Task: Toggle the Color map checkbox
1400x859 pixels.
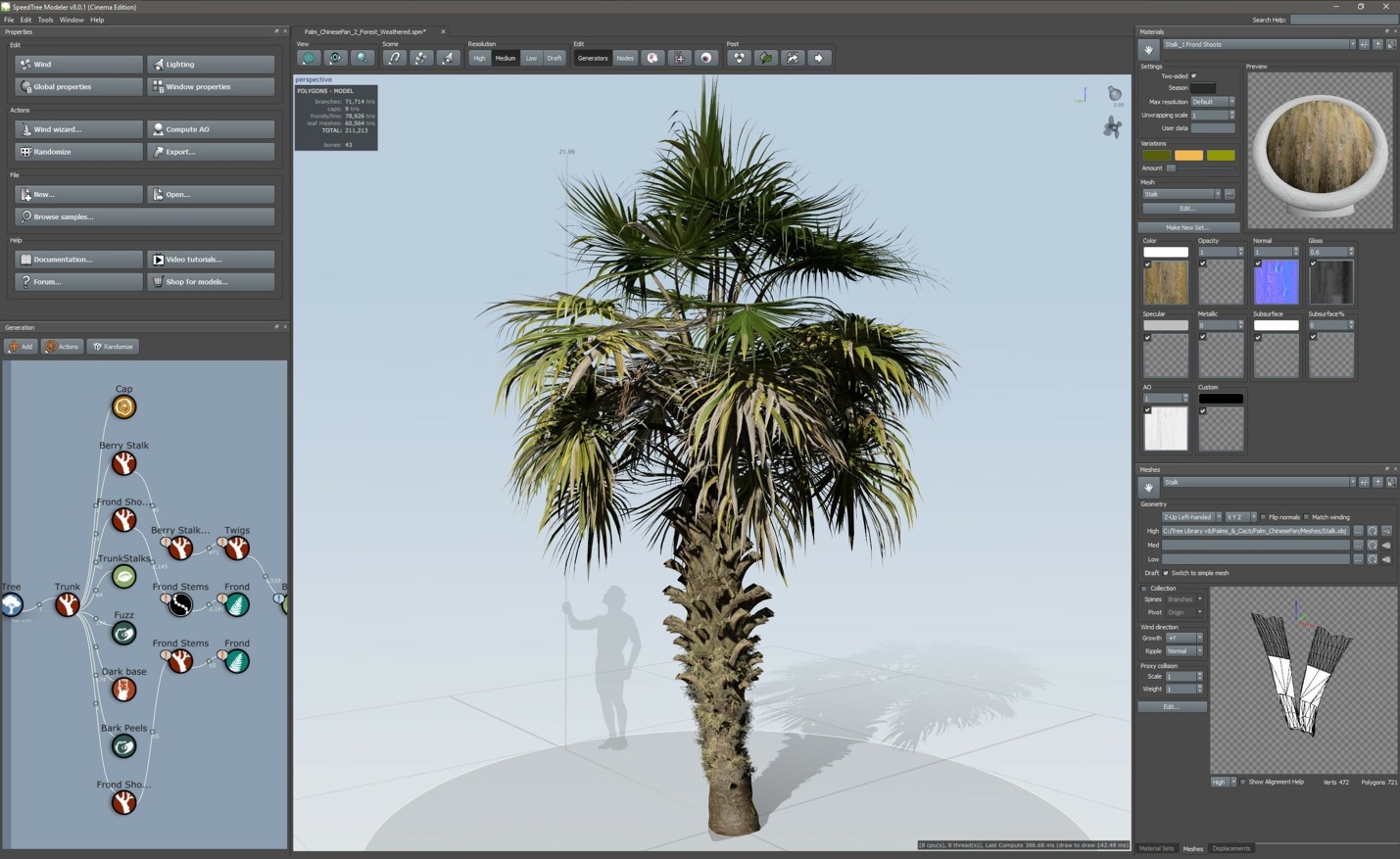Action: [1147, 263]
